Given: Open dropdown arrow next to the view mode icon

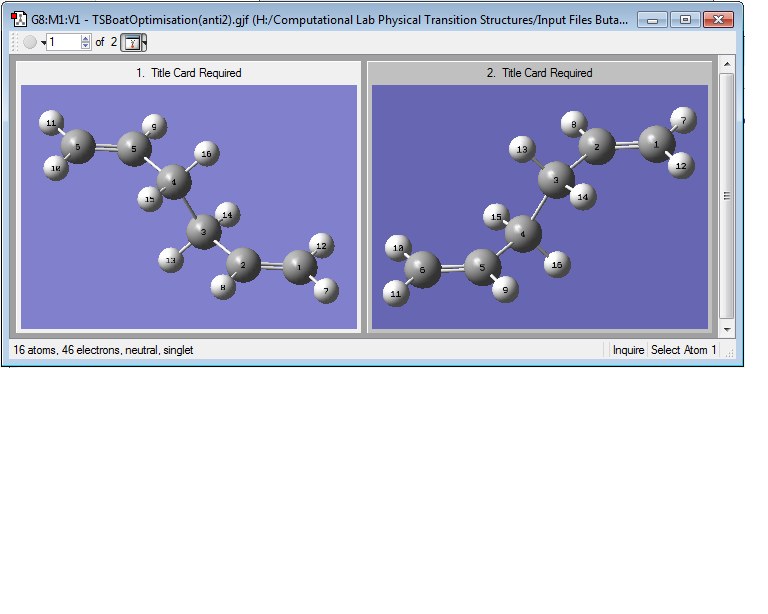Looking at the screenshot, I should (x=144, y=43).
